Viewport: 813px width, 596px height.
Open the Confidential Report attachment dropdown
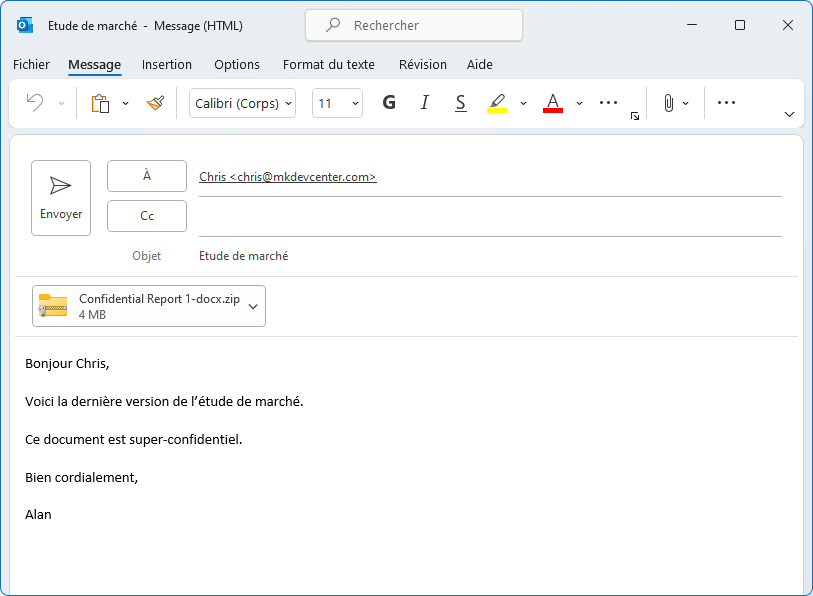(x=252, y=305)
